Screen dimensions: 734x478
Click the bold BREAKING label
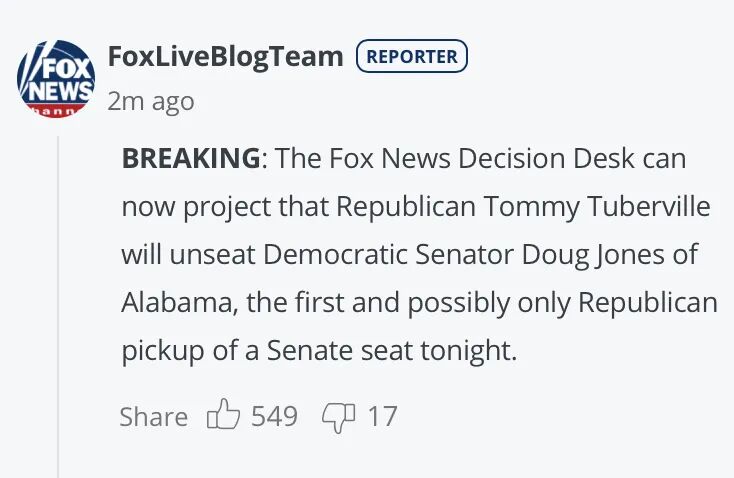click(190, 158)
